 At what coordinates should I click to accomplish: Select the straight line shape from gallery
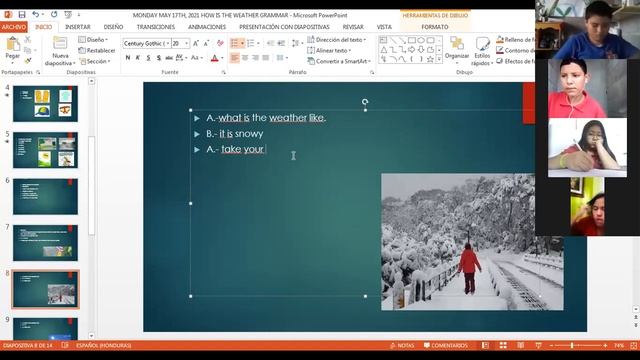point(393,40)
